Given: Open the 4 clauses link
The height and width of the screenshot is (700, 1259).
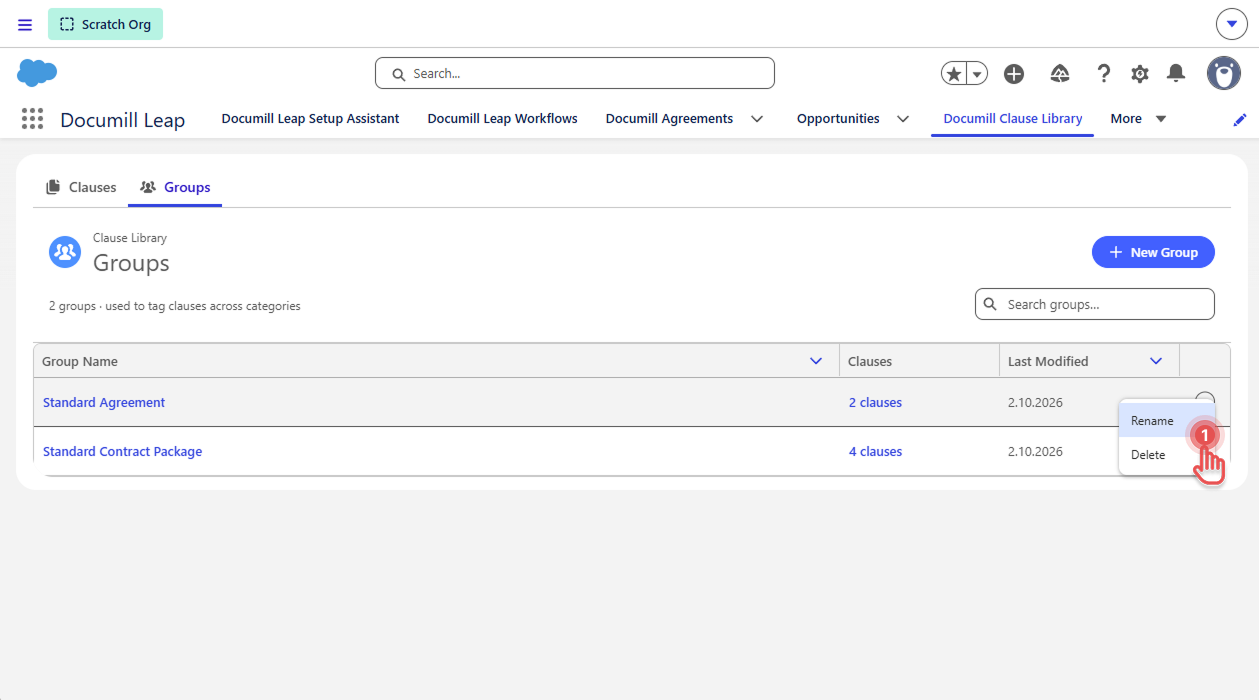Looking at the screenshot, I should pyautogui.click(x=875, y=451).
